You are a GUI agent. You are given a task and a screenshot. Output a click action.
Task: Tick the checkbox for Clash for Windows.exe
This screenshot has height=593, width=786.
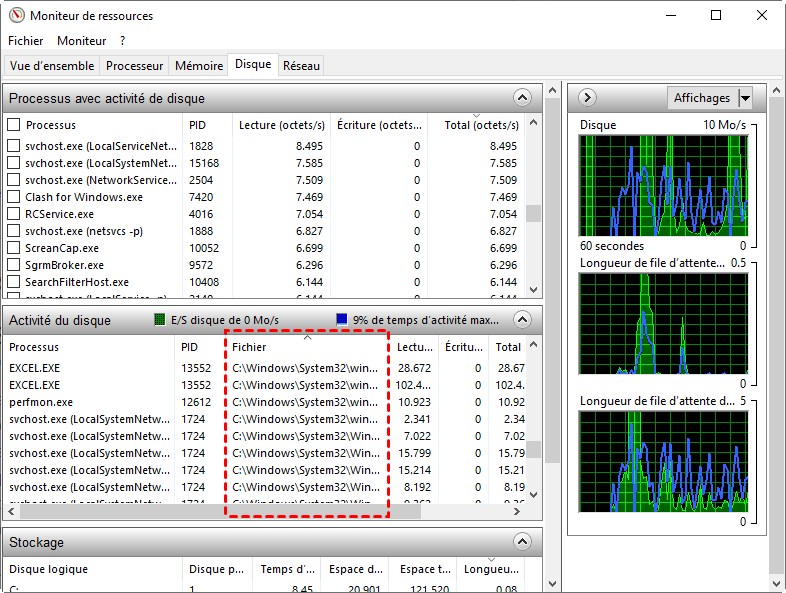tap(14, 197)
